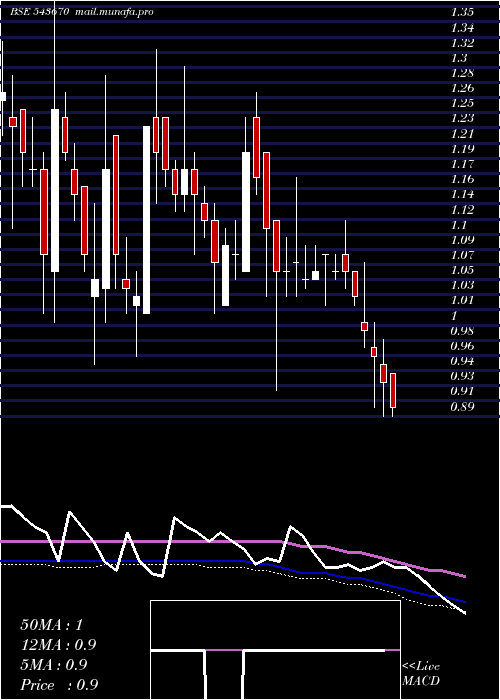Select the 0.89 price level
500x700 pixels.
[x=462, y=406]
